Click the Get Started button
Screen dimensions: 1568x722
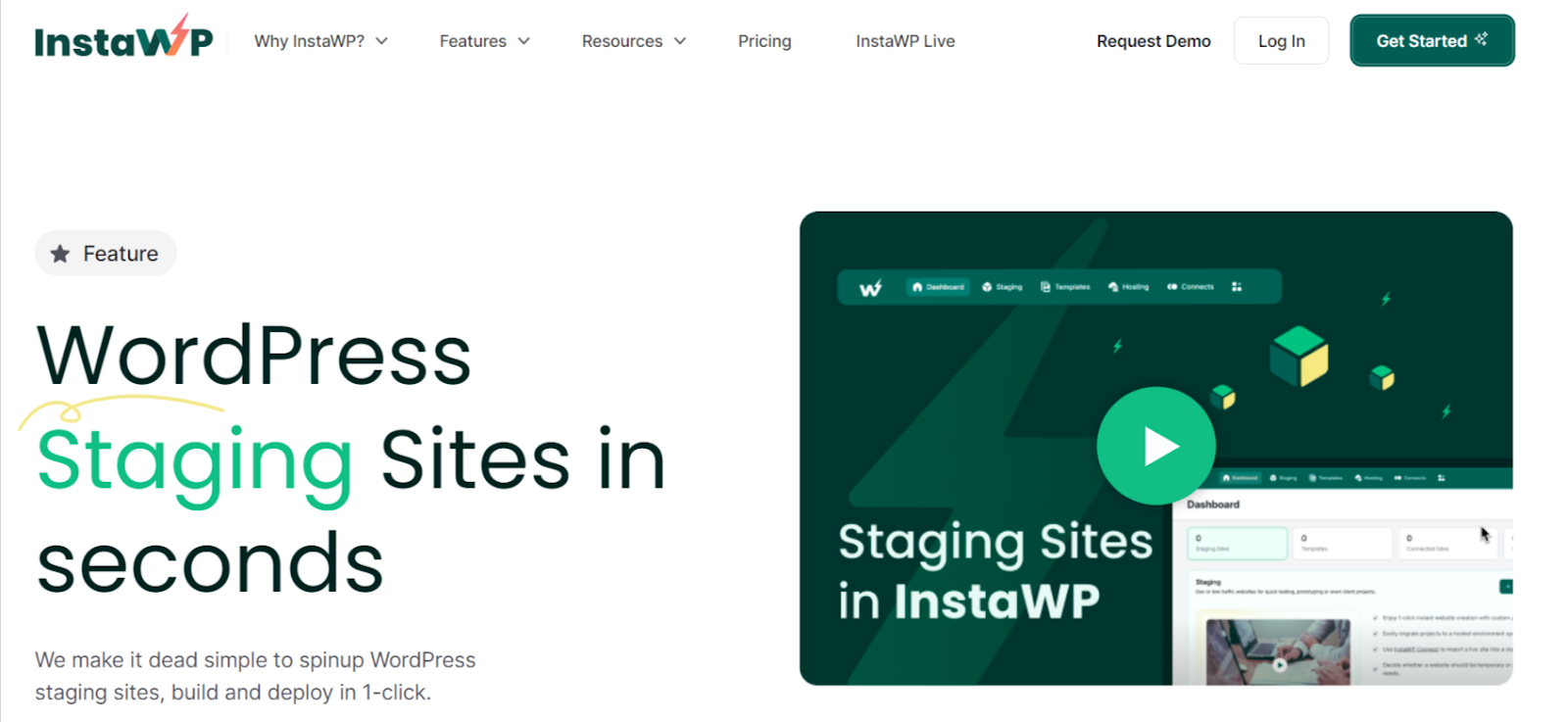(x=1432, y=40)
